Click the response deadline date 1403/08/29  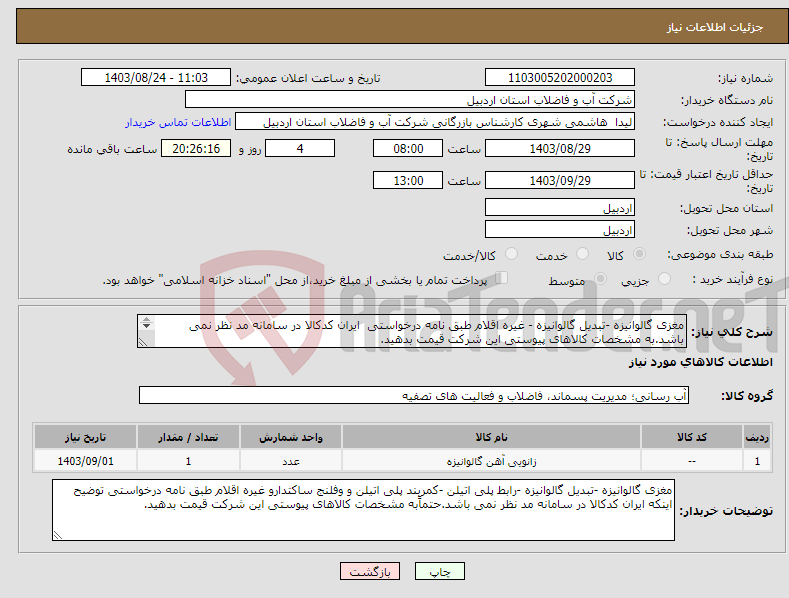[x=560, y=148]
